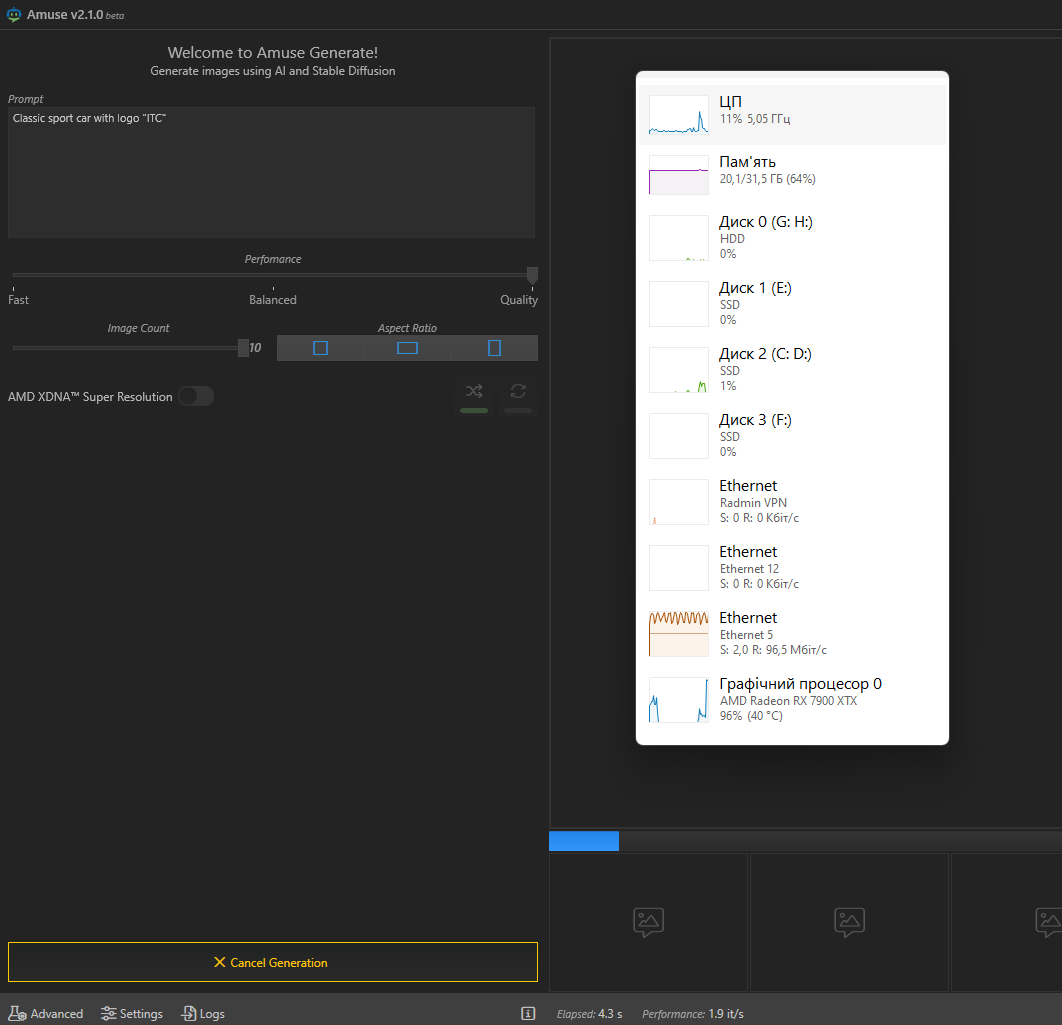Select the Пам'ять entry in the monitor panel
The image size is (1062, 1025).
790,172
